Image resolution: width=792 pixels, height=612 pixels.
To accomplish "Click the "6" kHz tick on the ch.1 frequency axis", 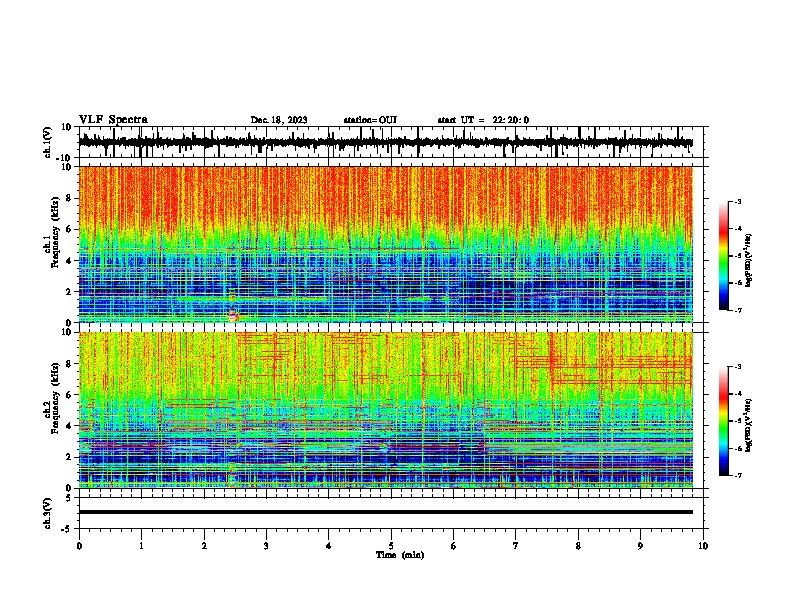I will [x=69, y=230].
